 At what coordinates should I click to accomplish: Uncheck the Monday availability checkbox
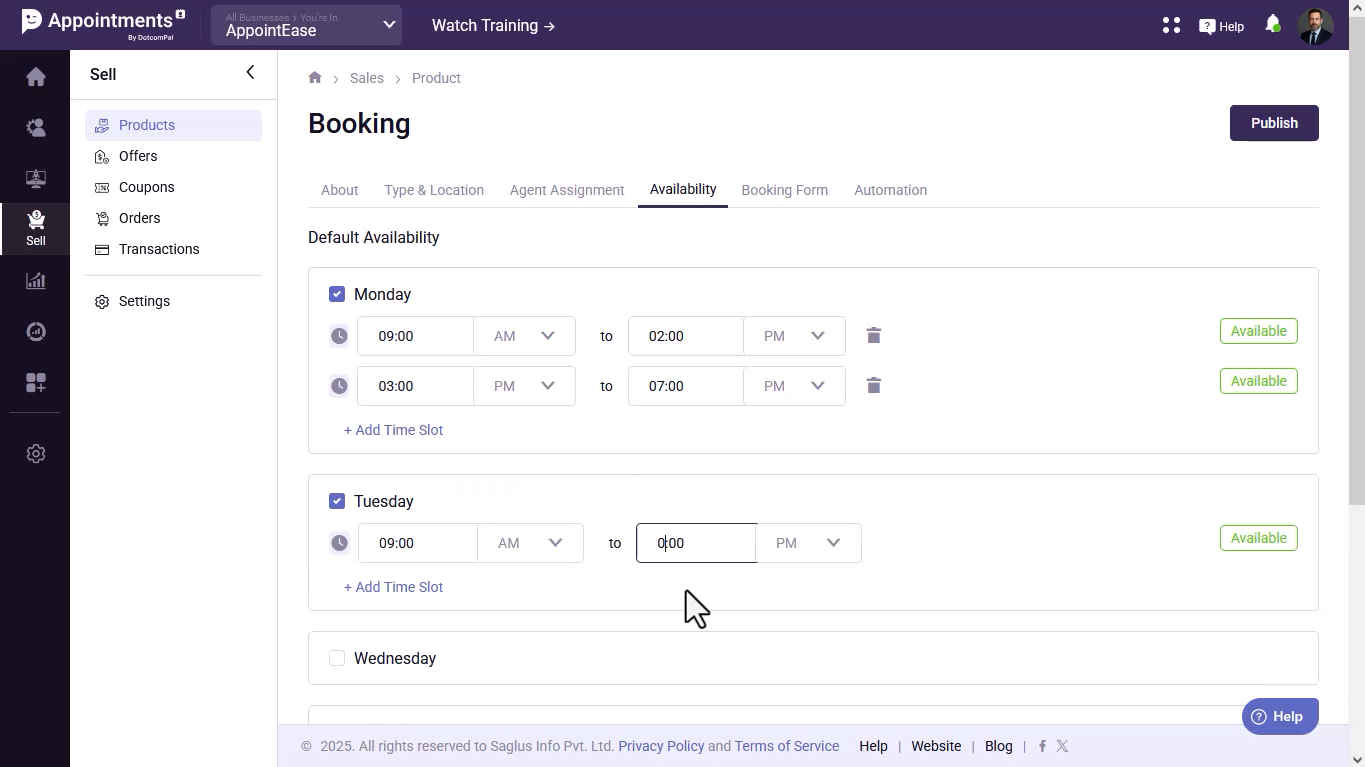(x=337, y=294)
